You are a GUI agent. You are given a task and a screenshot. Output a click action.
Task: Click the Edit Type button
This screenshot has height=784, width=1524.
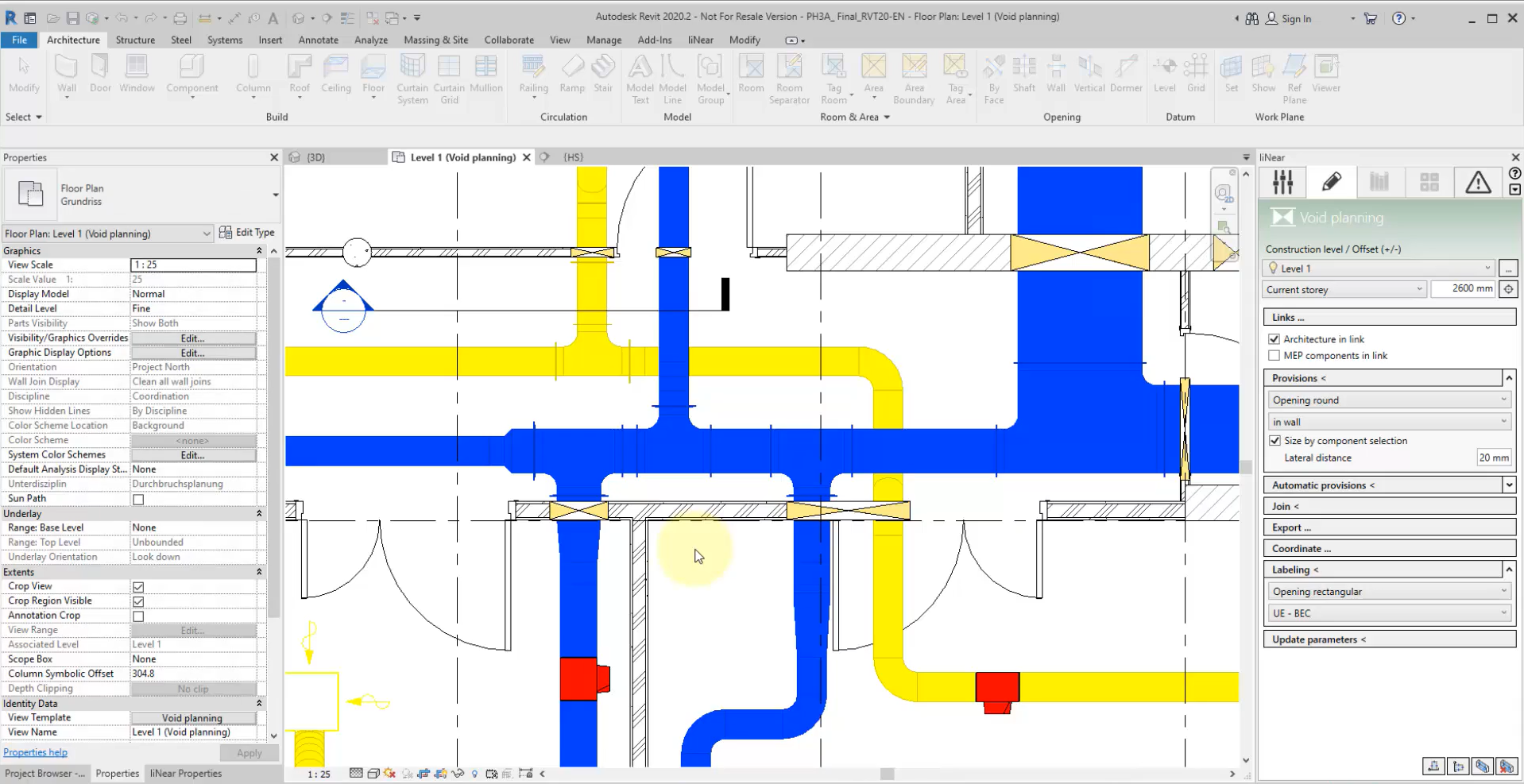pos(247,233)
